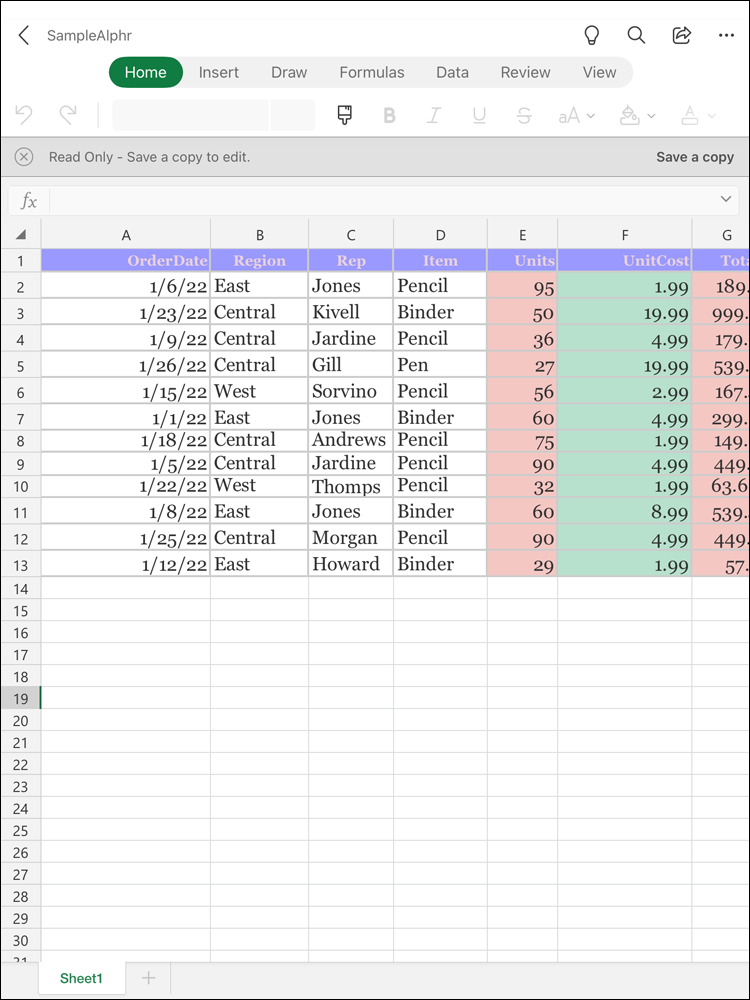Viewport: 750px width, 1000px height.
Task: Open the Insert tab
Action: pyautogui.click(x=219, y=72)
